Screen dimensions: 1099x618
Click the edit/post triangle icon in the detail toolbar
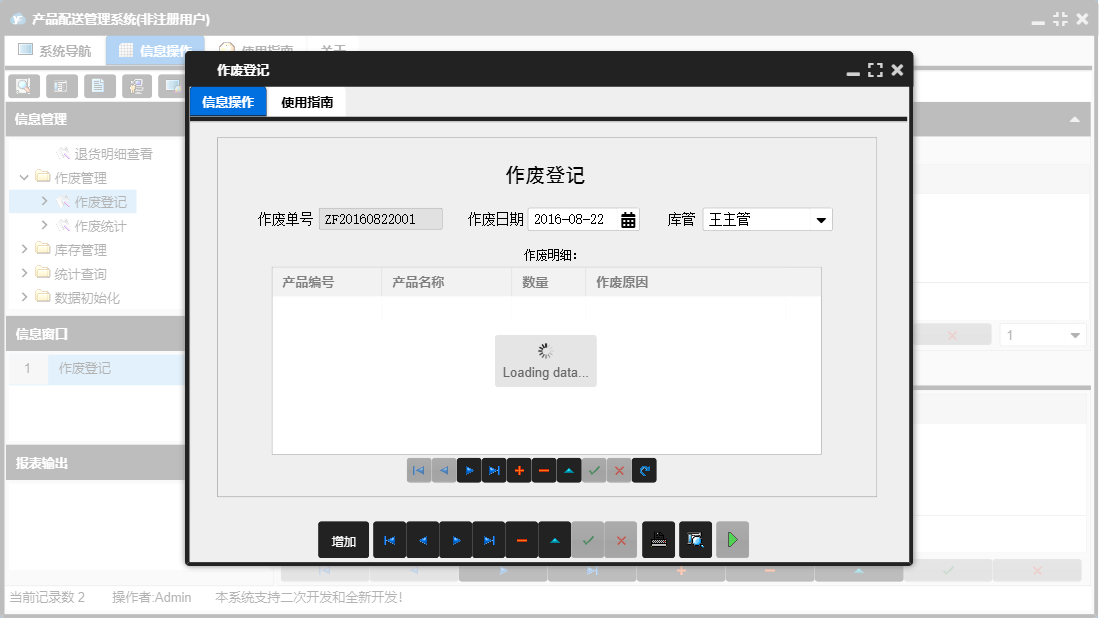tap(569, 470)
